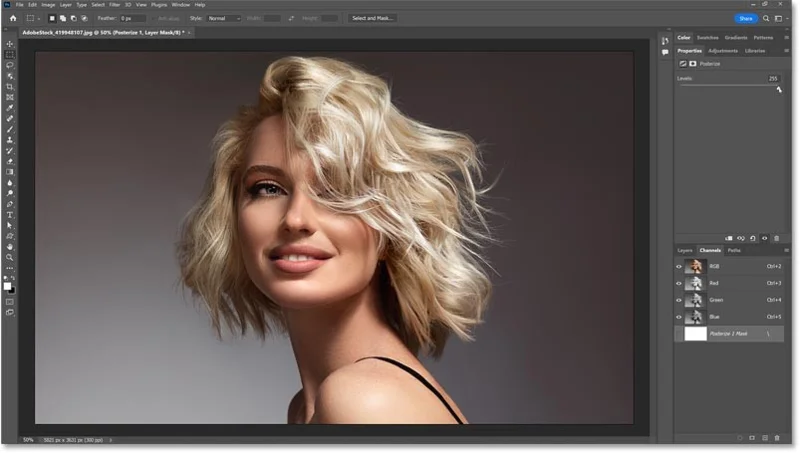The image size is (800, 453).
Task: Select the Clone Stamp tool
Action: click(x=10, y=140)
